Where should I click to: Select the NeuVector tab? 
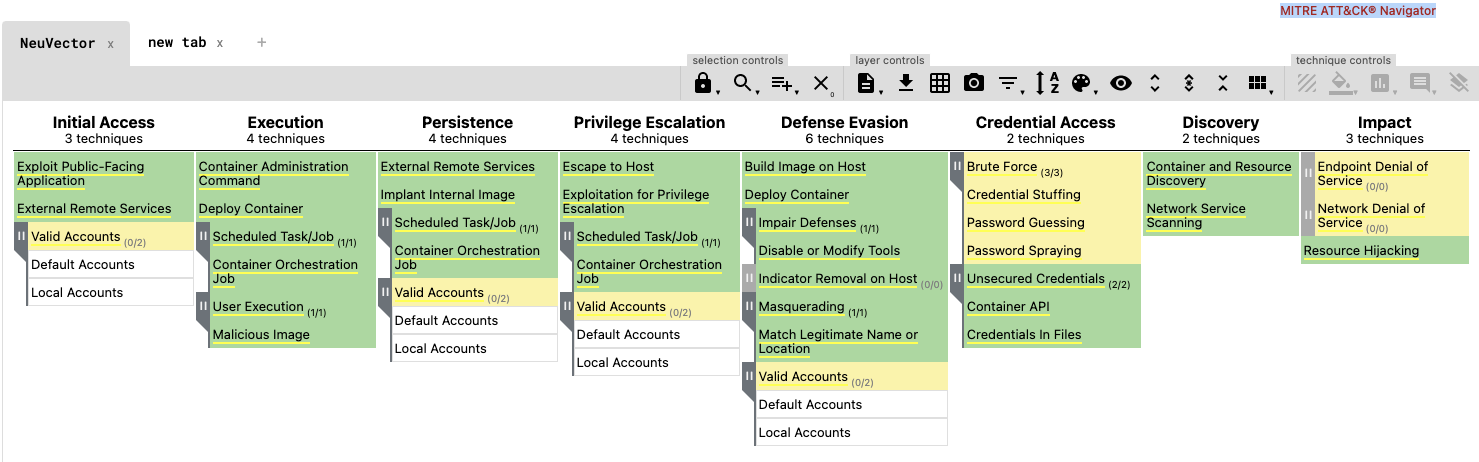point(58,43)
